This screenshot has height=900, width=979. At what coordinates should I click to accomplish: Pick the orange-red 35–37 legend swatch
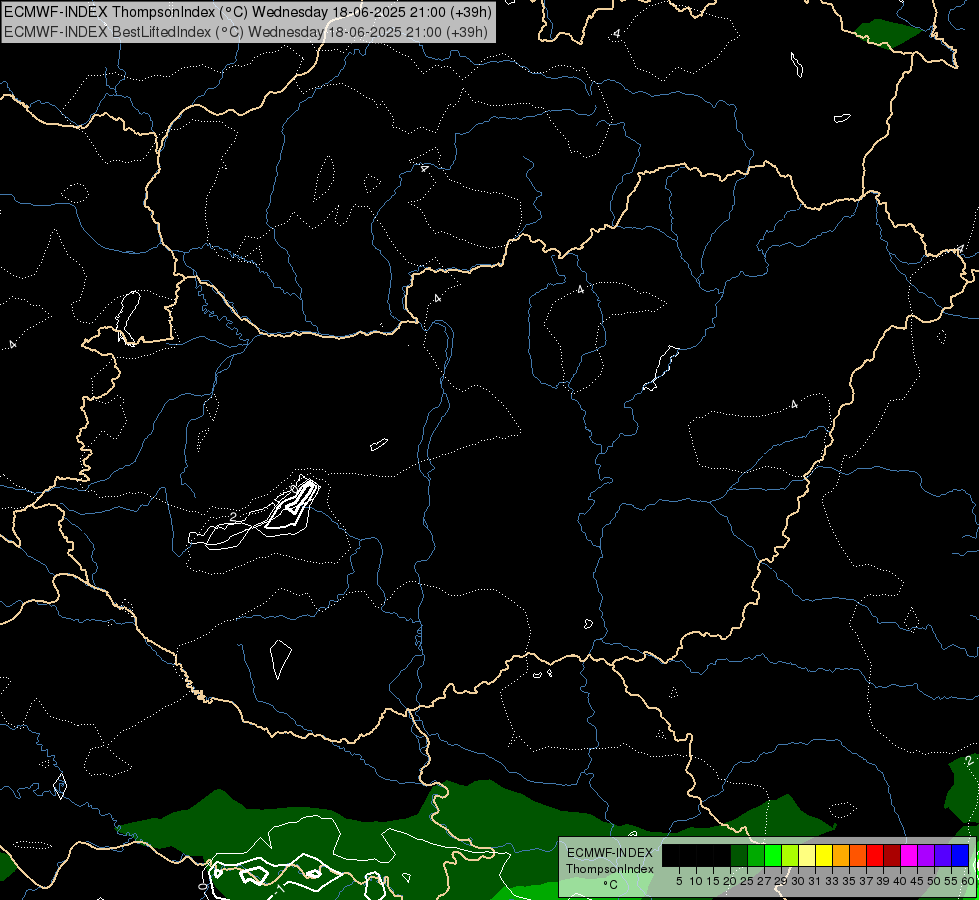click(x=858, y=855)
